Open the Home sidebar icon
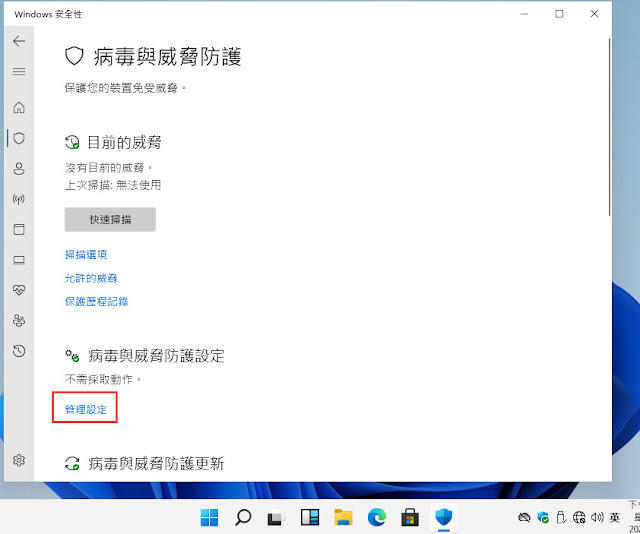 [19, 107]
